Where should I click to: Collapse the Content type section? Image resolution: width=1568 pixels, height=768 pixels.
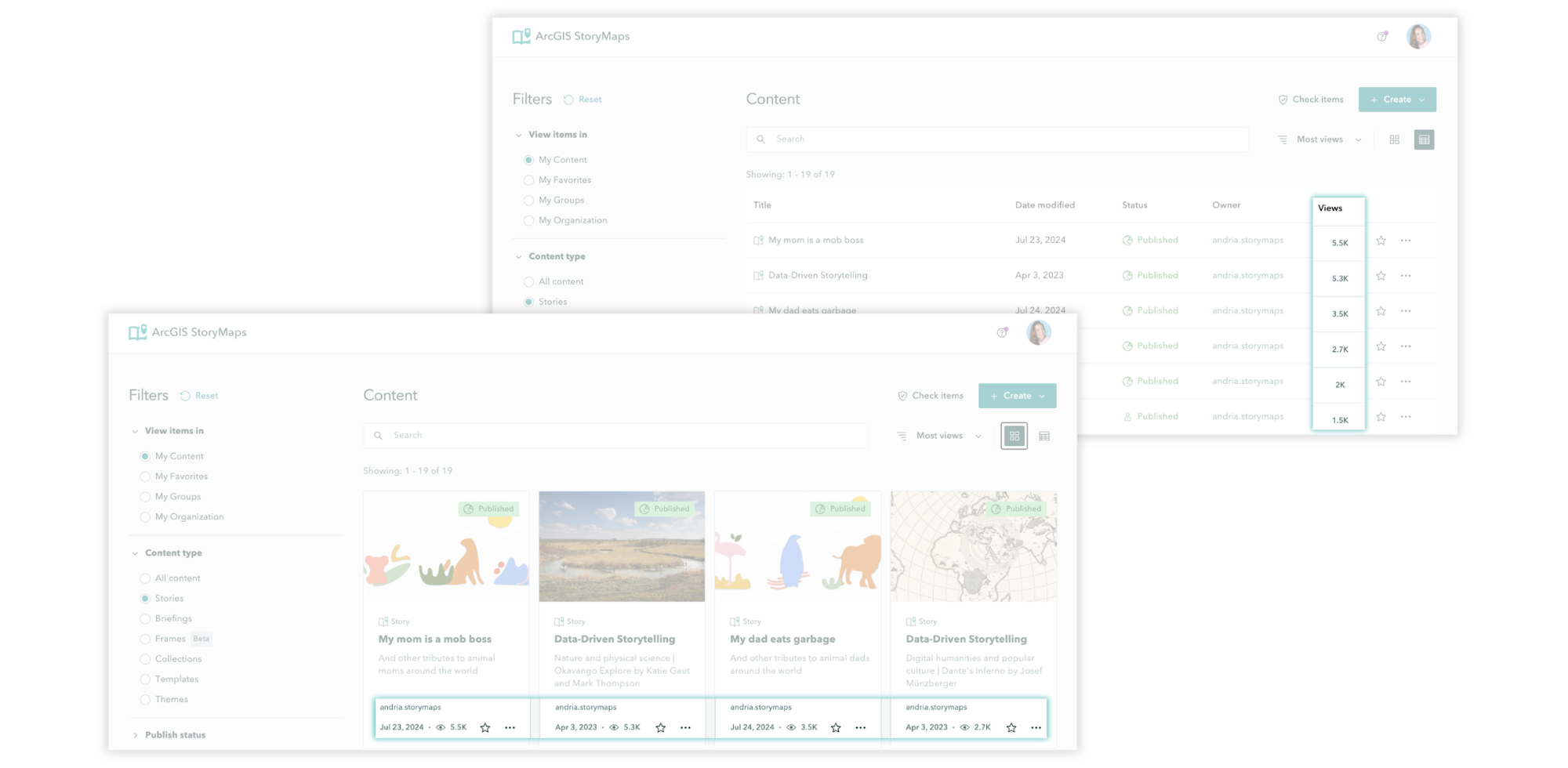coord(135,552)
